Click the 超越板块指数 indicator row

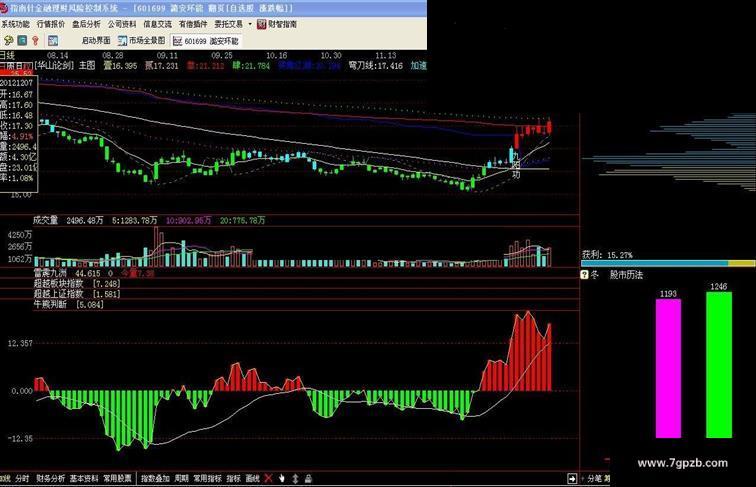coord(77,284)
